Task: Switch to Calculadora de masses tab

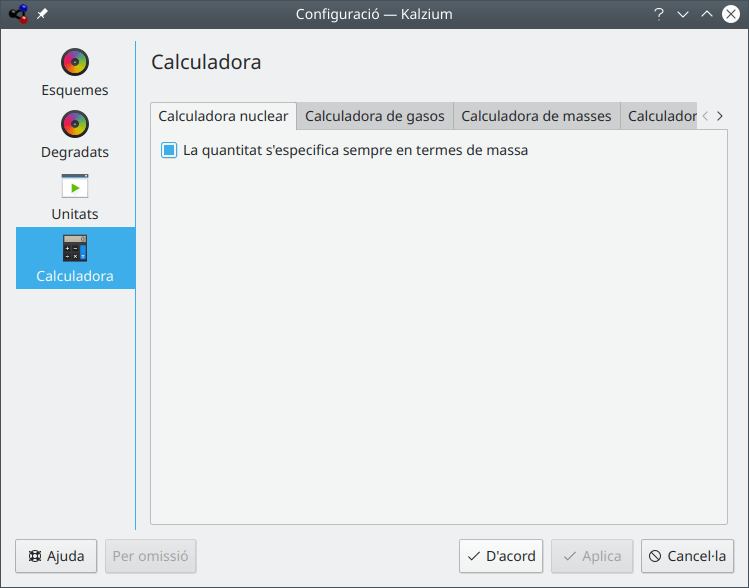Action: tap(536, 116)
